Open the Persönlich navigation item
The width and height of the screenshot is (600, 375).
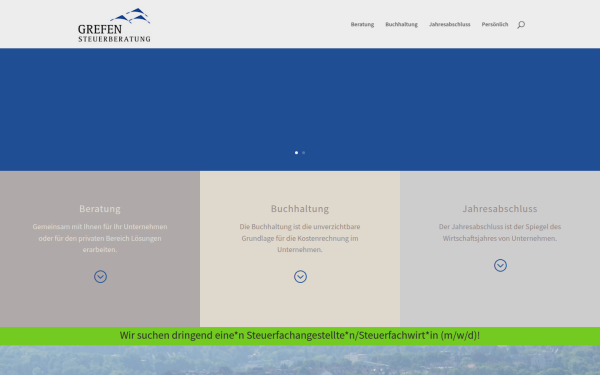pyautogui.click(x=495, y=24)
